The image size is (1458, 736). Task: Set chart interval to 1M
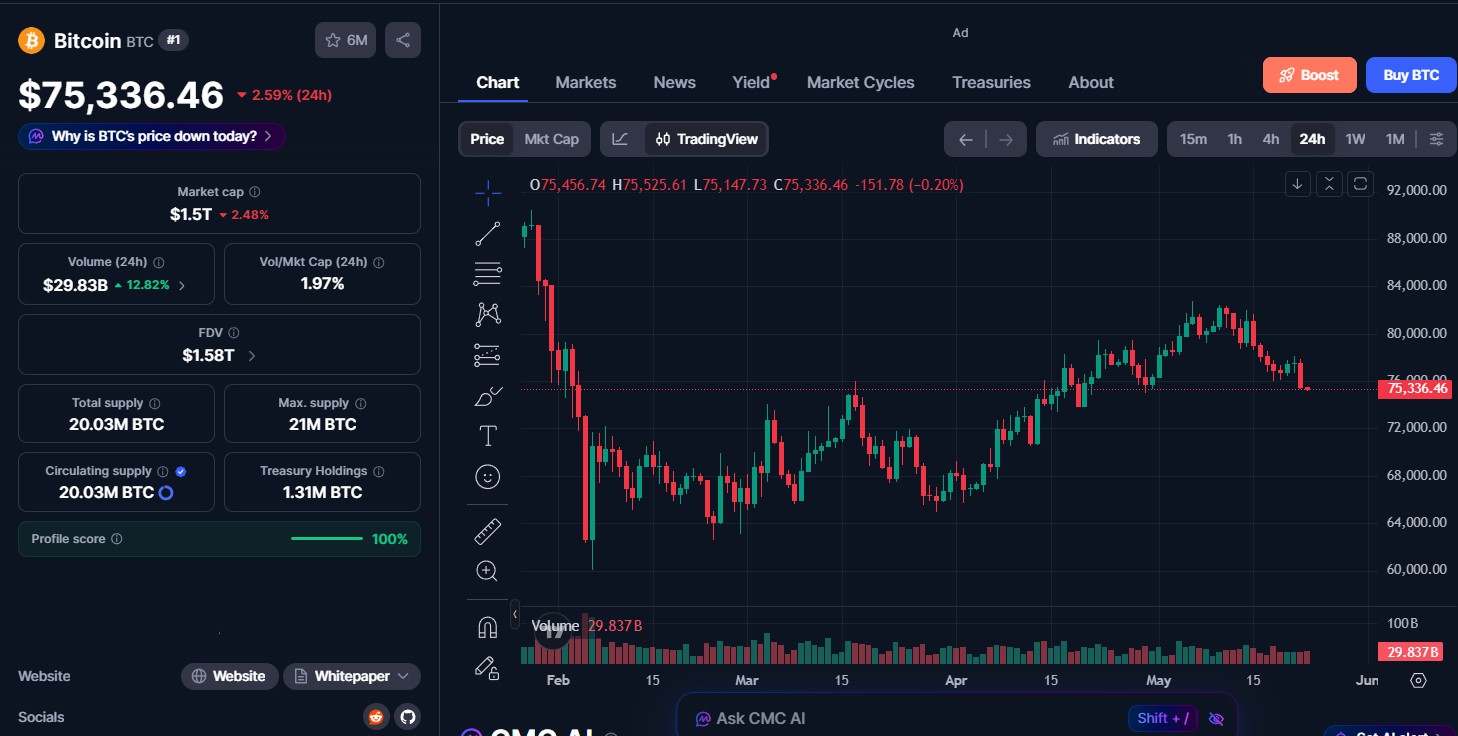coord(1395,139)
